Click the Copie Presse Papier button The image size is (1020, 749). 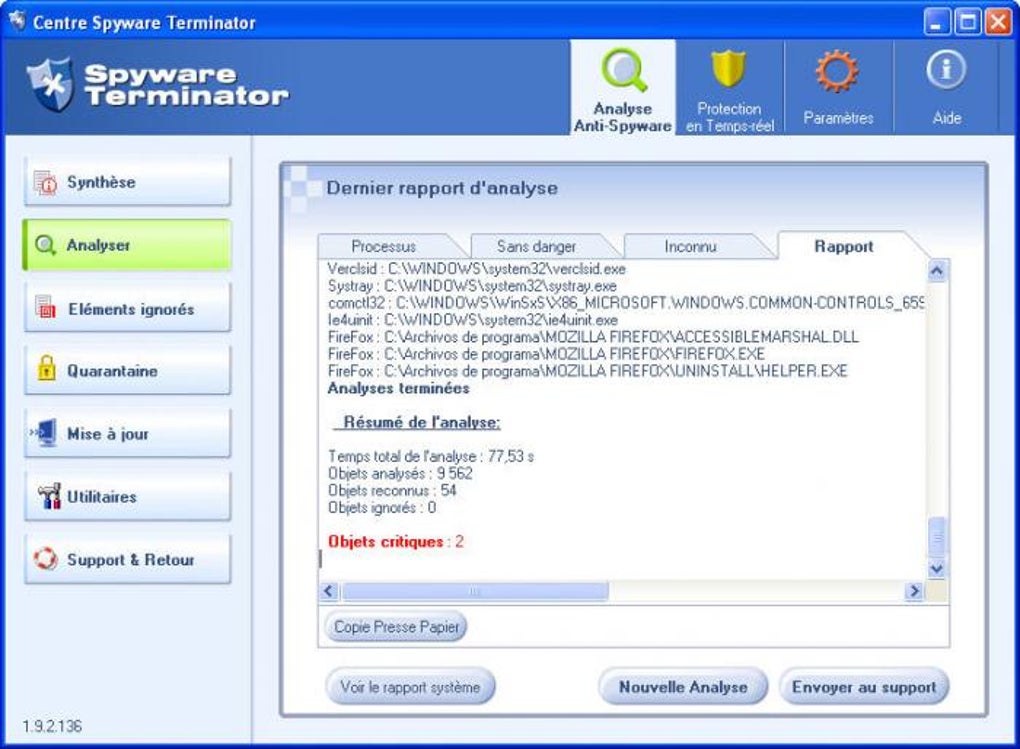click(396, 627)
